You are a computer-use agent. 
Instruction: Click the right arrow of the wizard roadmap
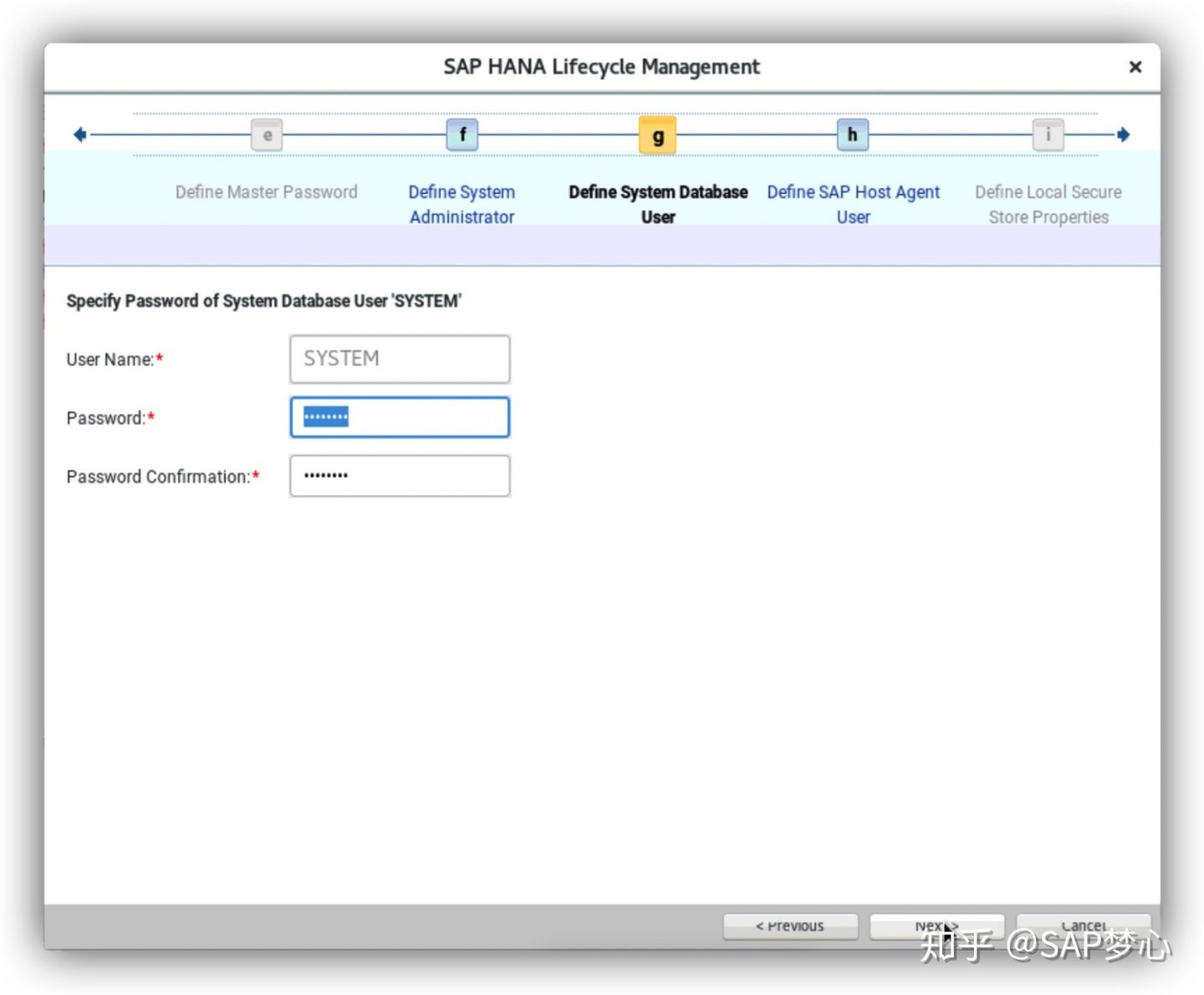pyautogui.click(x=1124, y=135)
